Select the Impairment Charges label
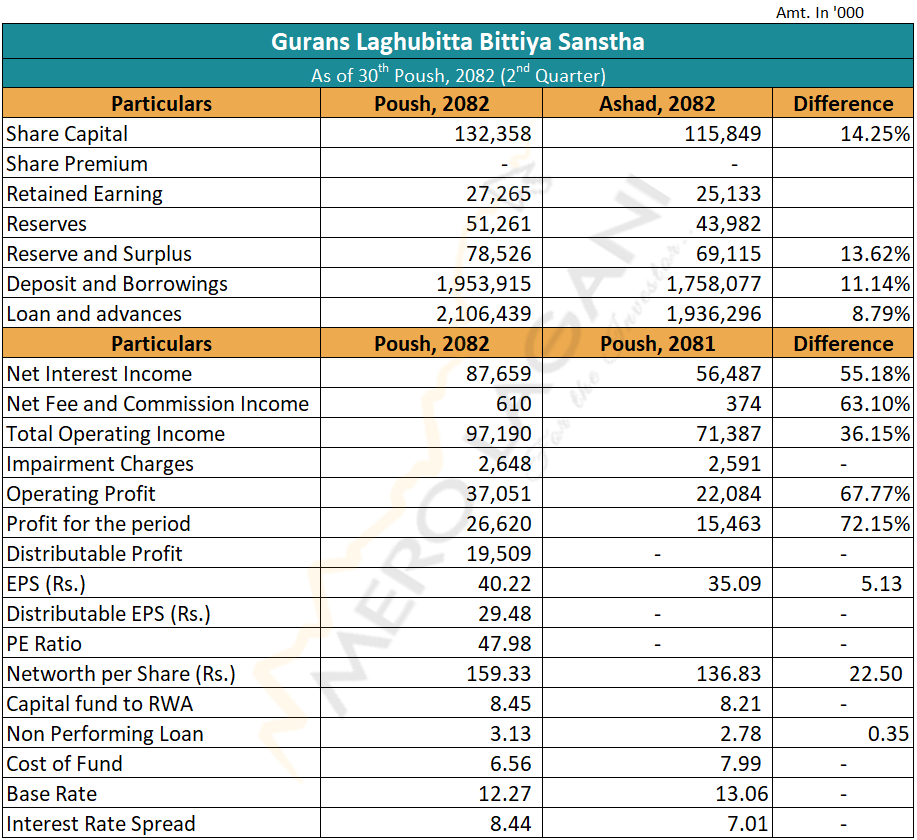The width and height of the screenshot is (917, 840). pyautogui.click(x=100, y=464)
